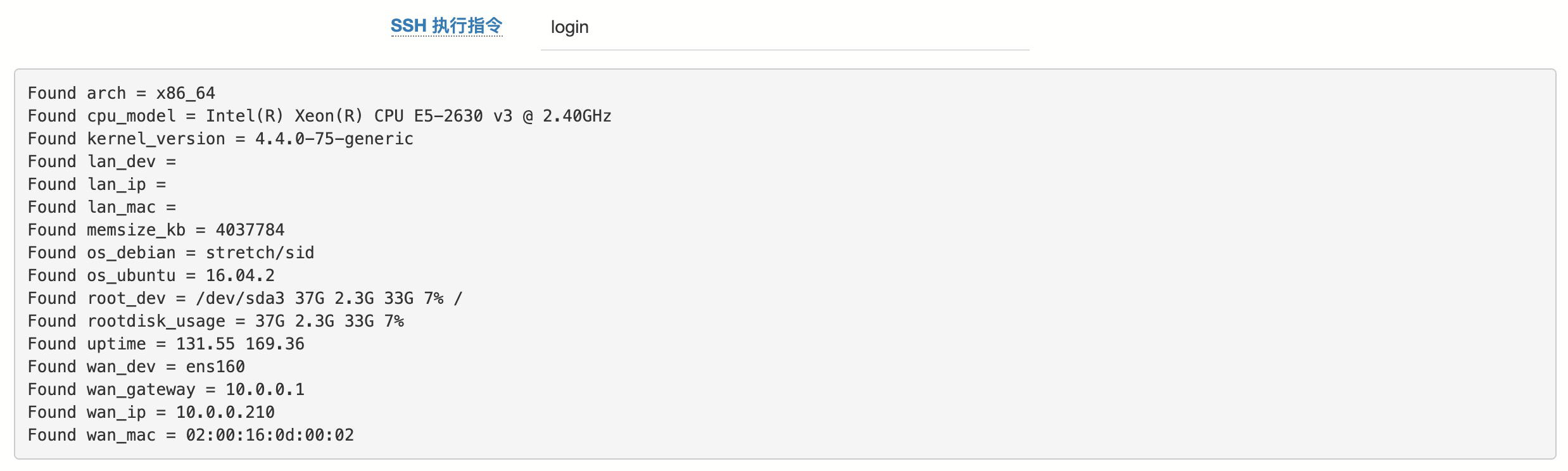1568x471 pixels.
Task: Click the wan_mac key label
Action: [x=121, y=436]
